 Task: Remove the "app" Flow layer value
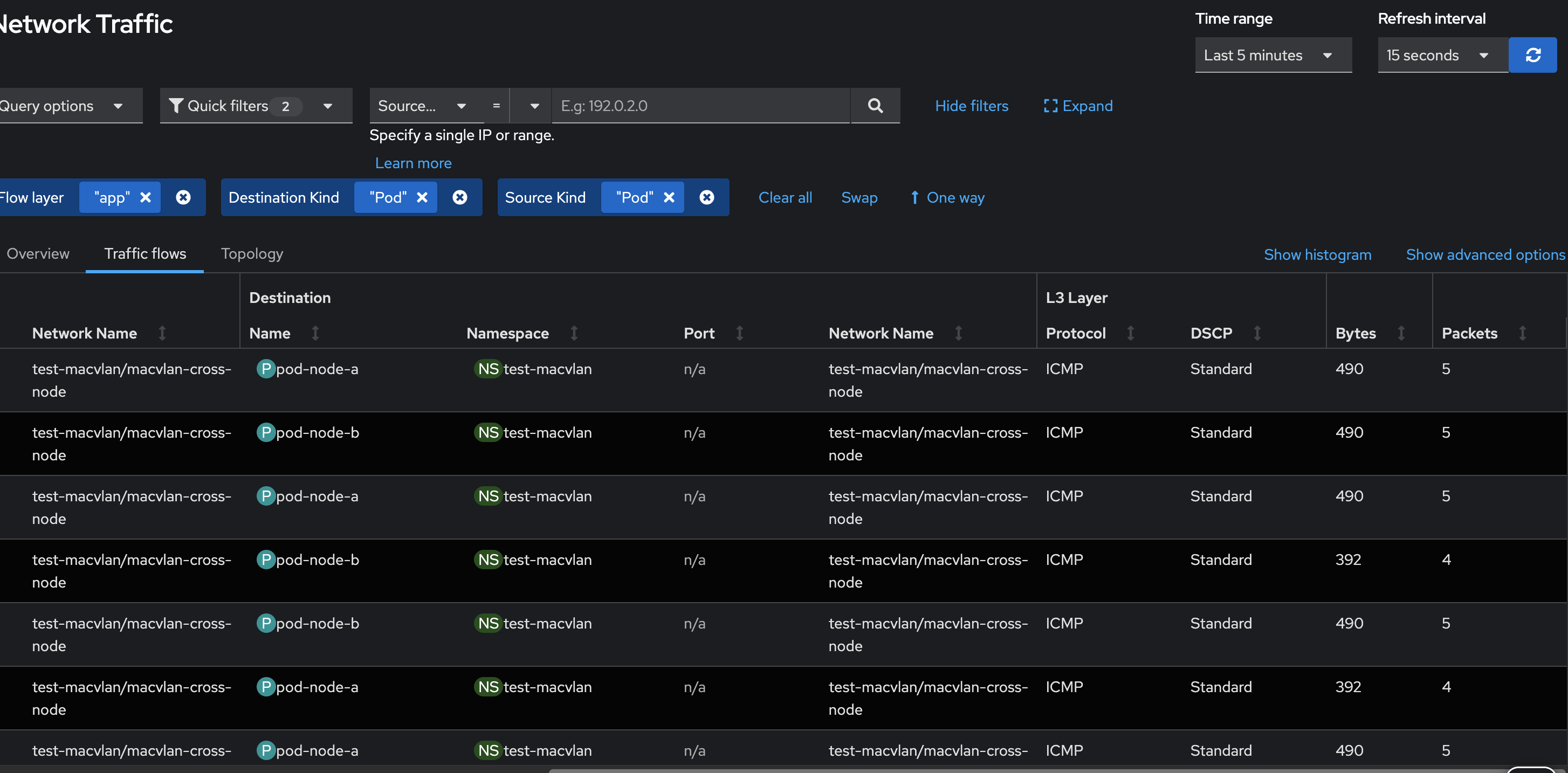coord(146,197)
